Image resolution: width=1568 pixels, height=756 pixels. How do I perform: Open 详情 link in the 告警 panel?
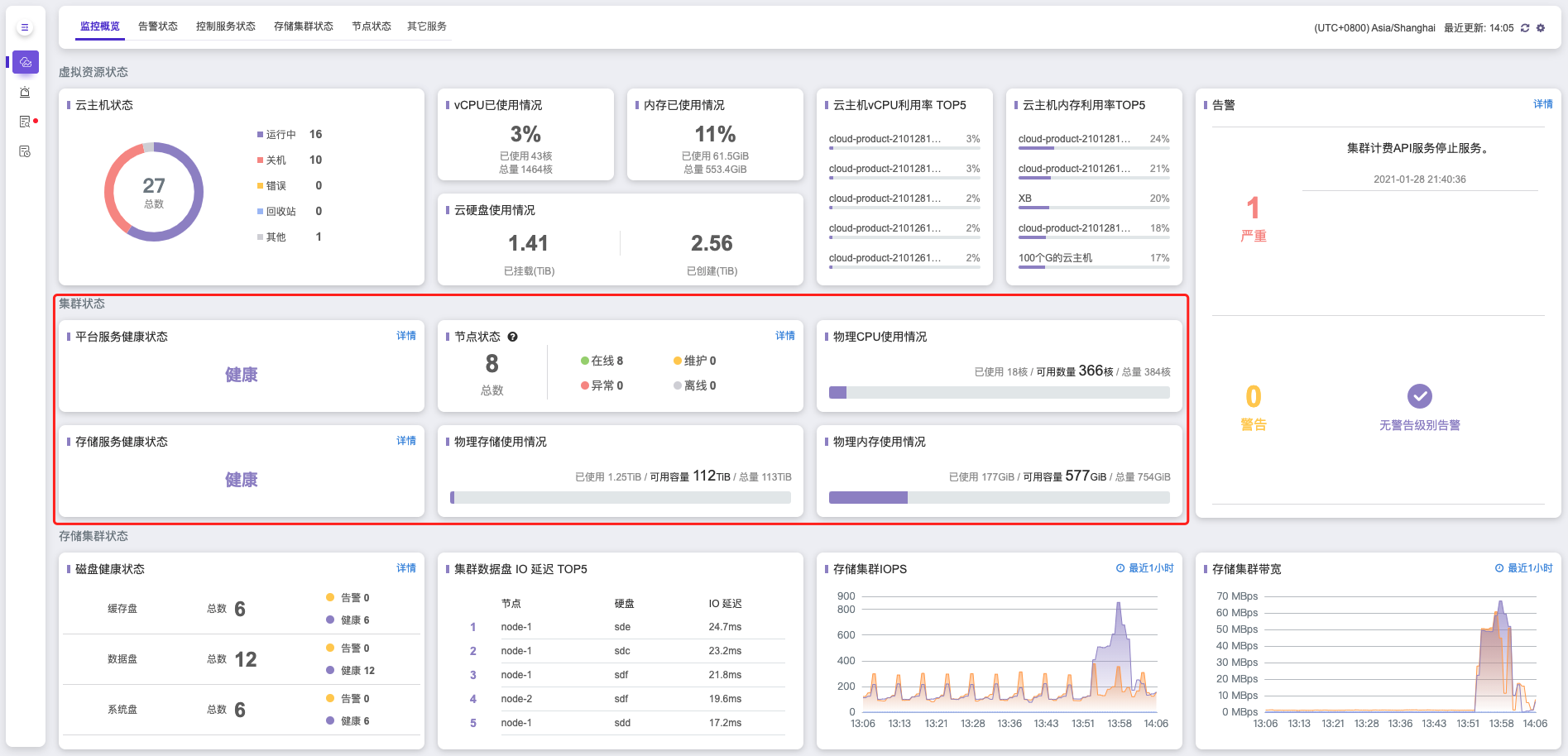1542,104
